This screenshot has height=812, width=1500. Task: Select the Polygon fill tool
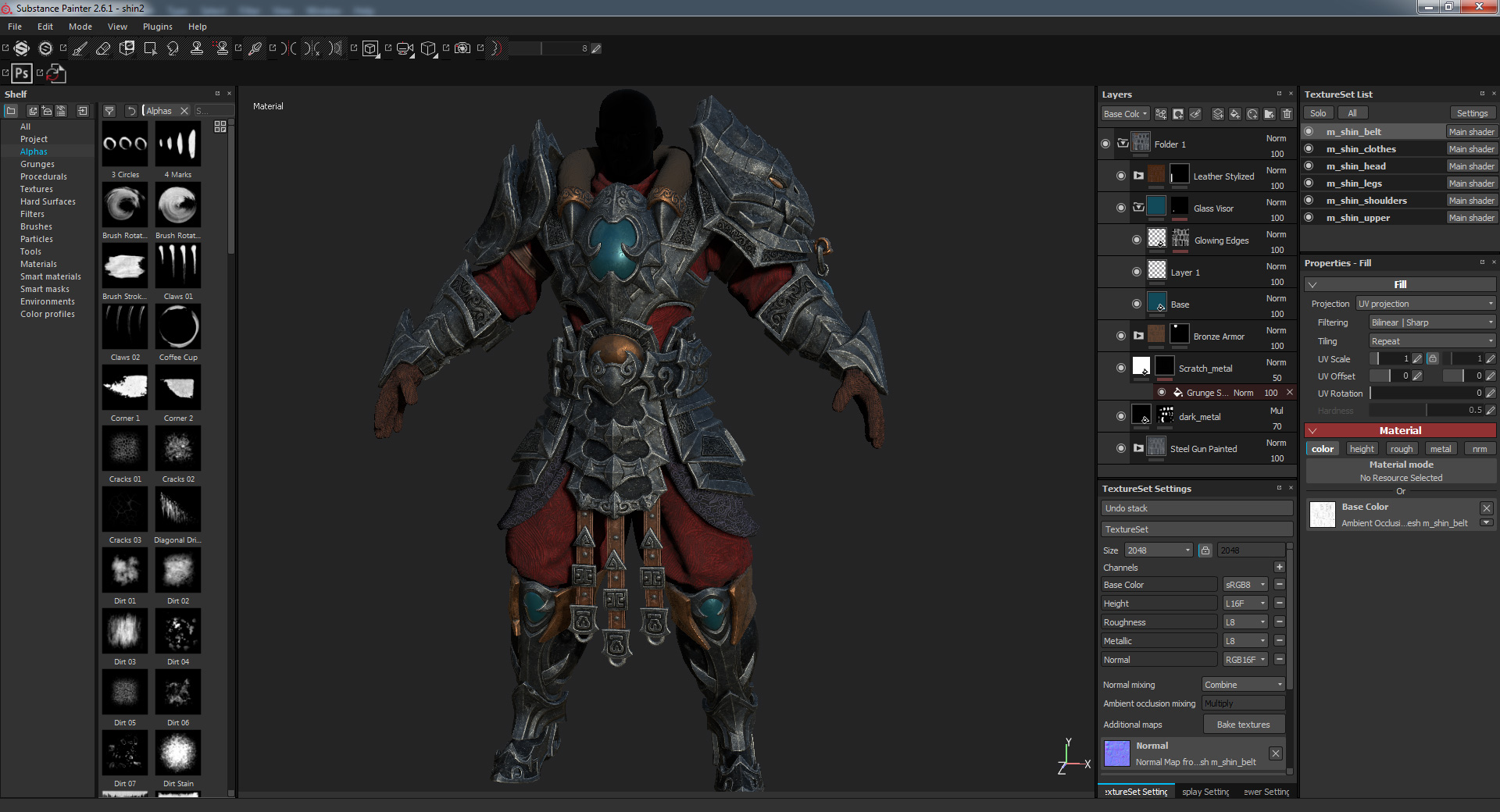tap(150, 48)
